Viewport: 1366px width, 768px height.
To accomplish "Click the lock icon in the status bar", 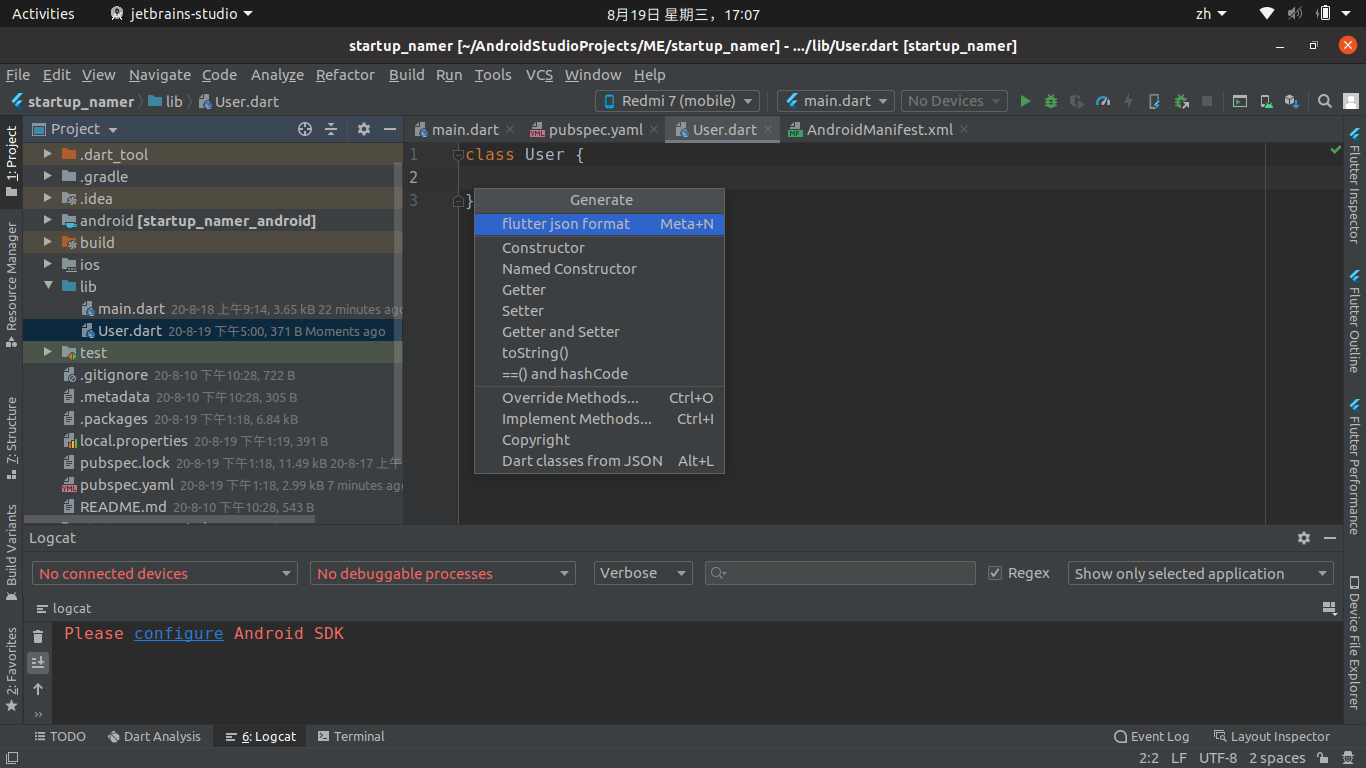I will 1323,759.
